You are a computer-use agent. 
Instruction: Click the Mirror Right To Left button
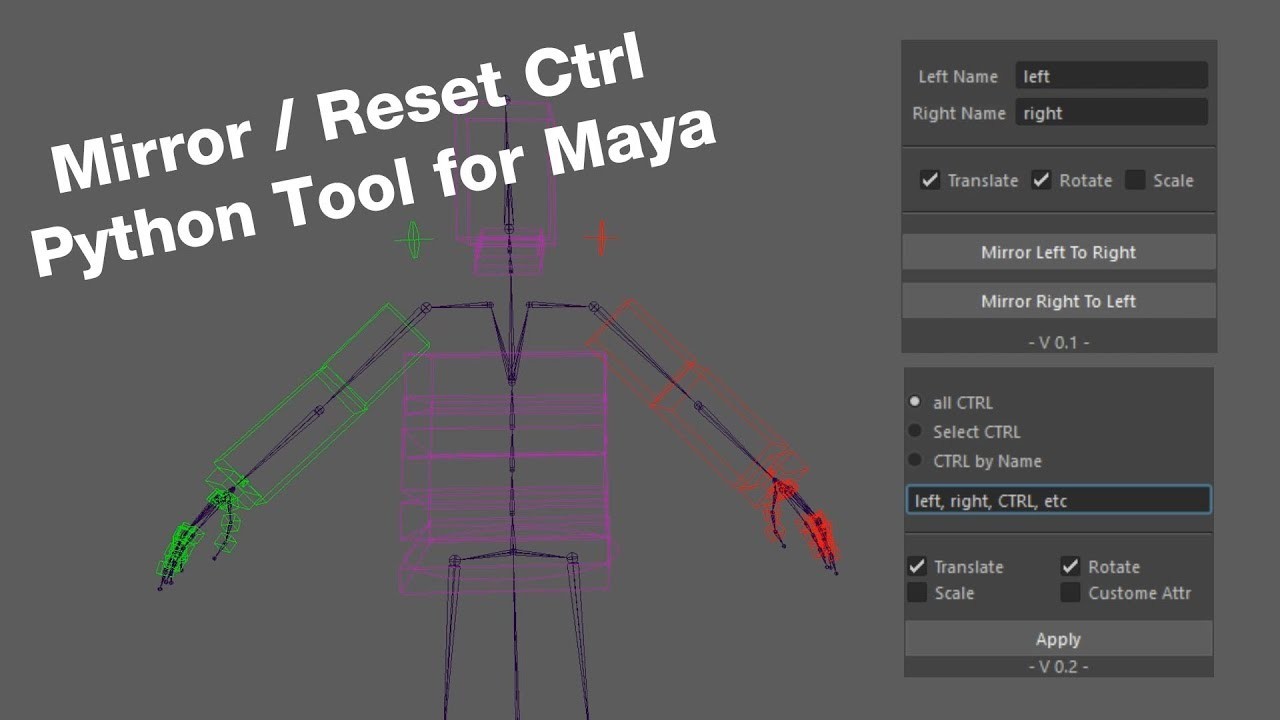coord(1059,301)
